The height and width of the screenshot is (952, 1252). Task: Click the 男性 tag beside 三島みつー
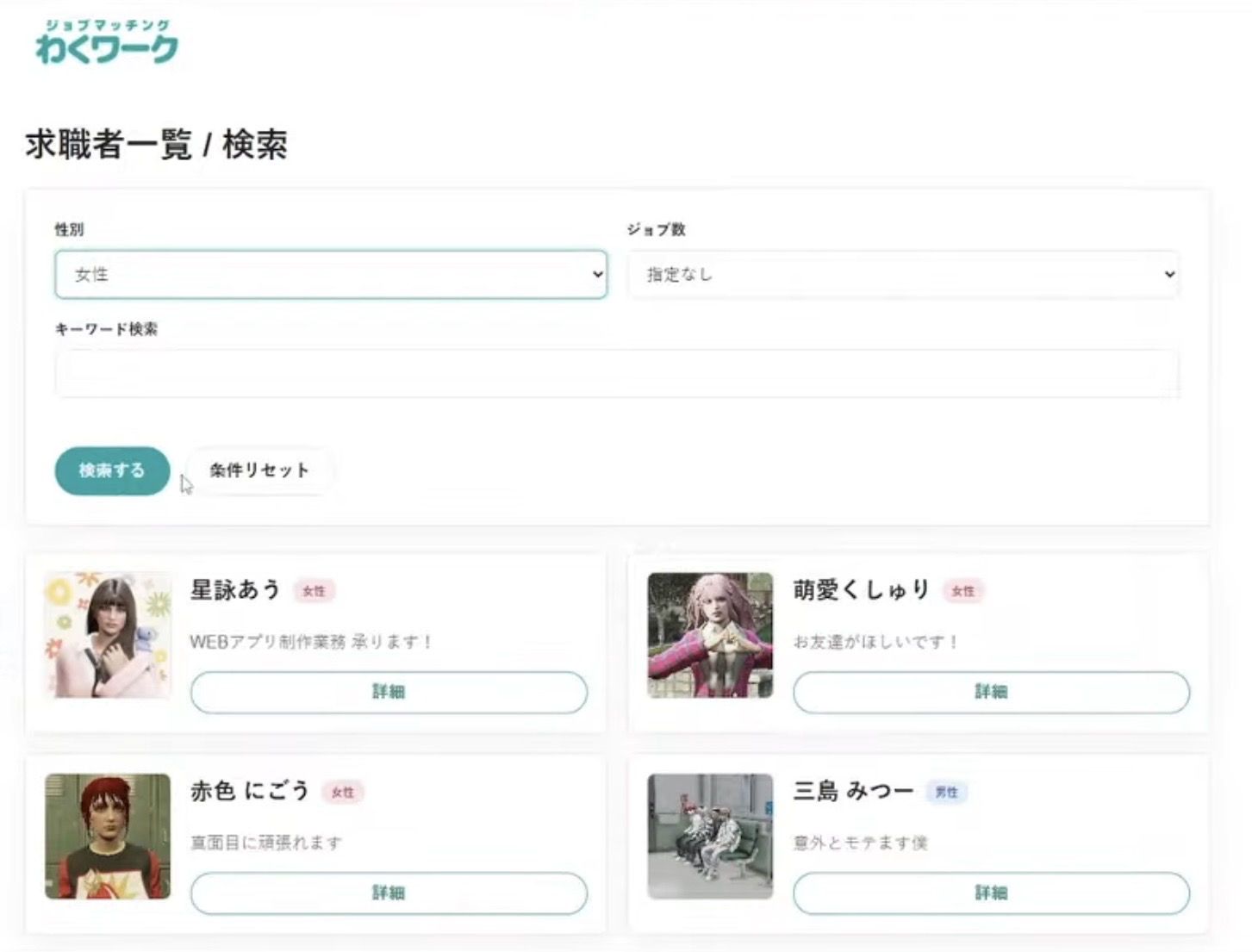946,792
